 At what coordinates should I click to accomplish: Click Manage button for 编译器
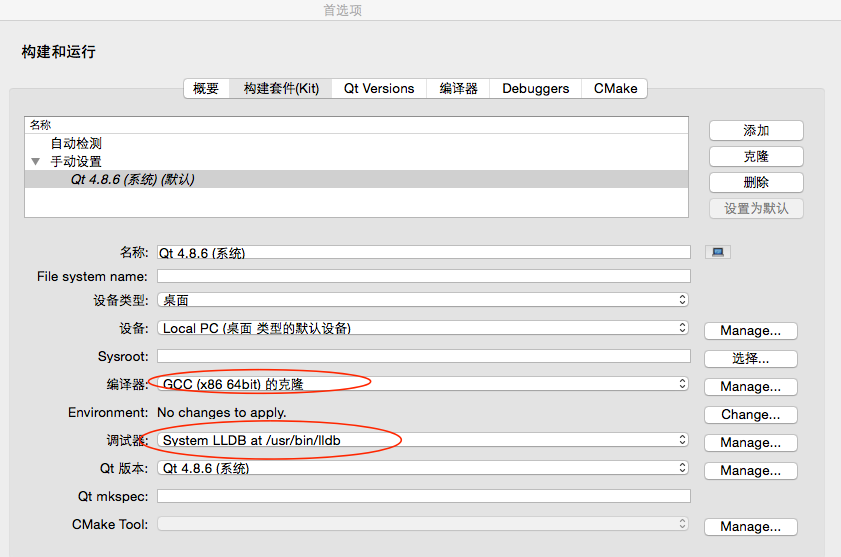point(750,386)
